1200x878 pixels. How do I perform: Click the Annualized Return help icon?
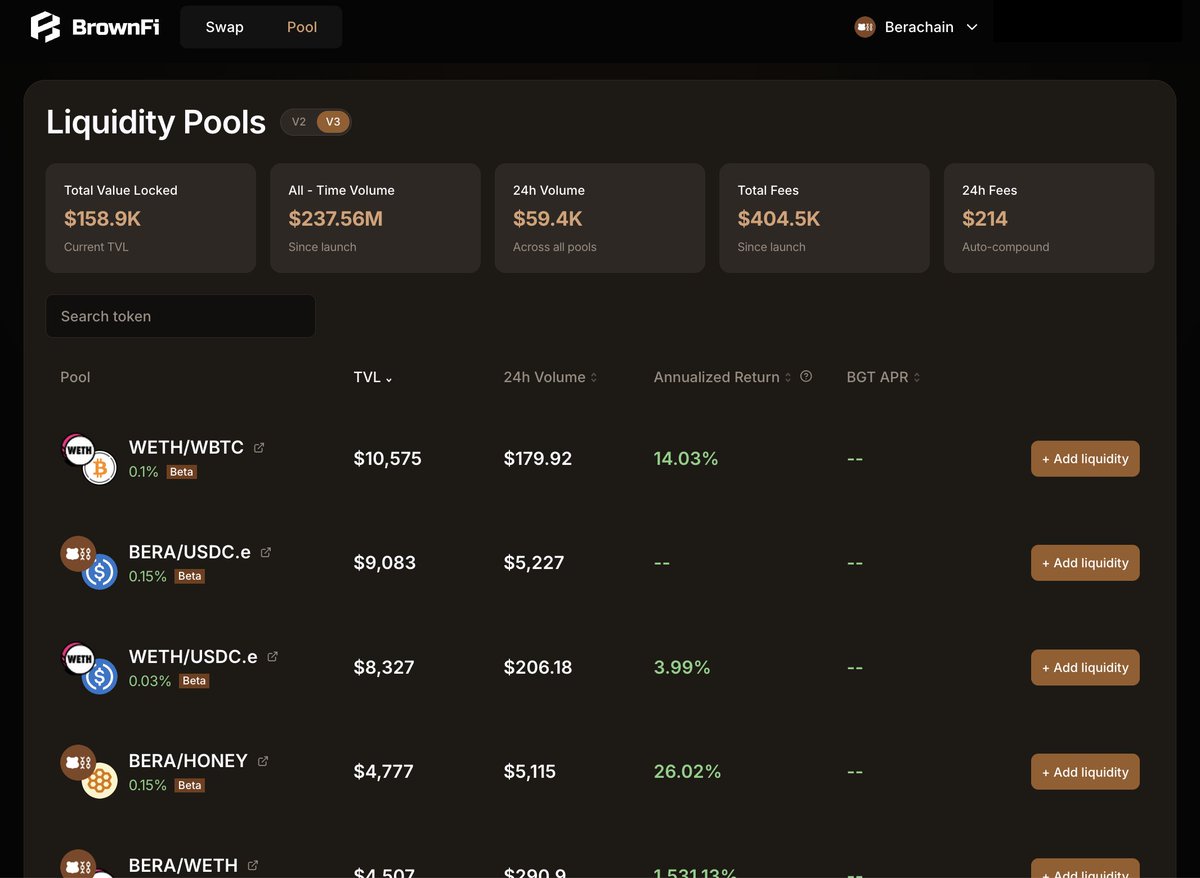pos(806,377)
